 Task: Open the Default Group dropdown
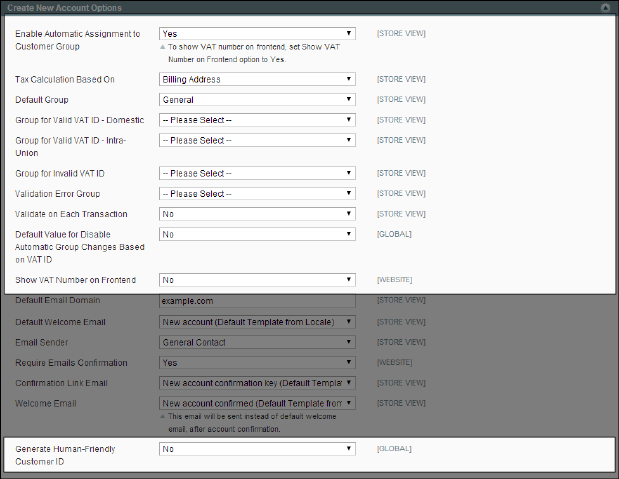tap(257, 100)
